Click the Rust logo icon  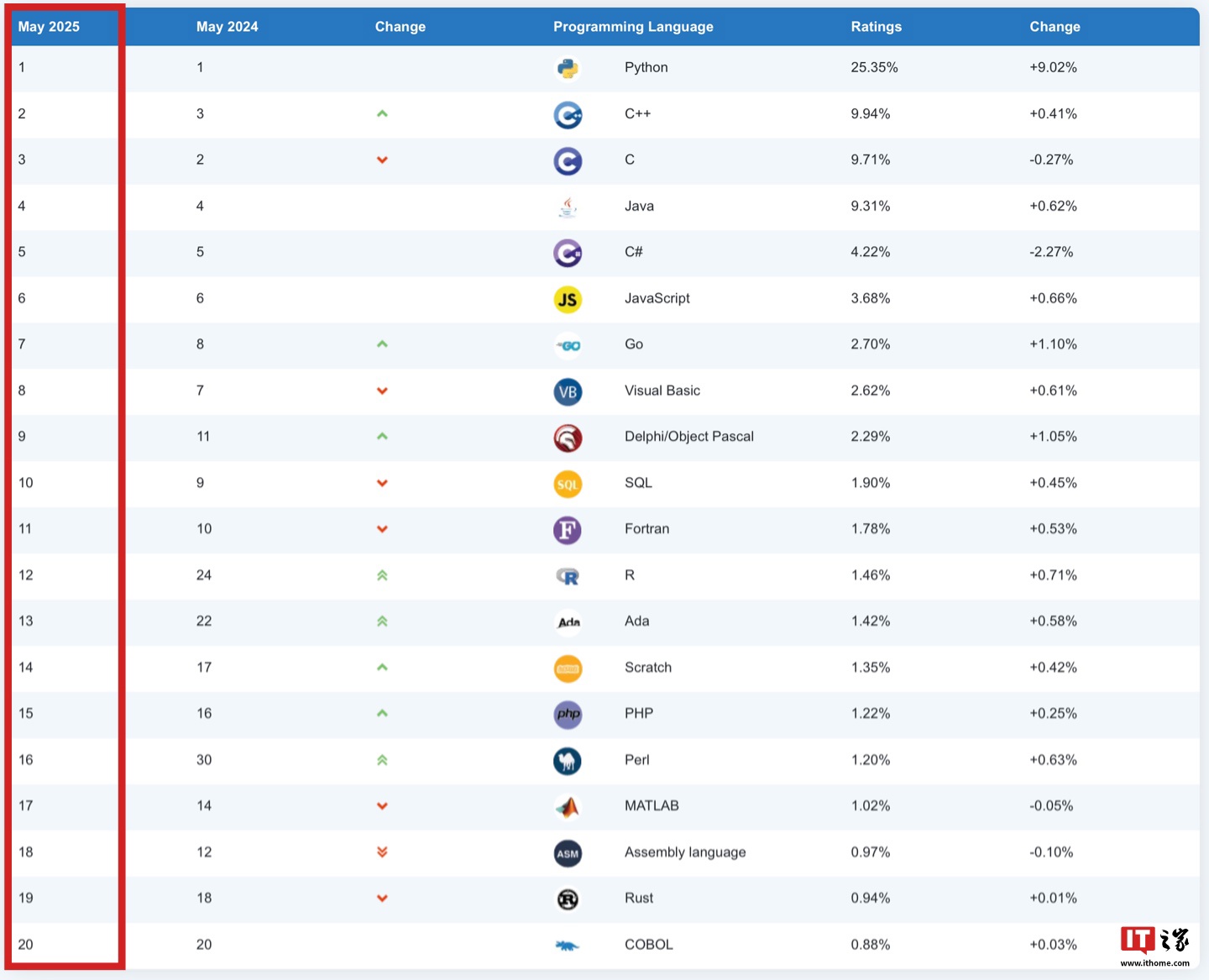click(568, 899)
